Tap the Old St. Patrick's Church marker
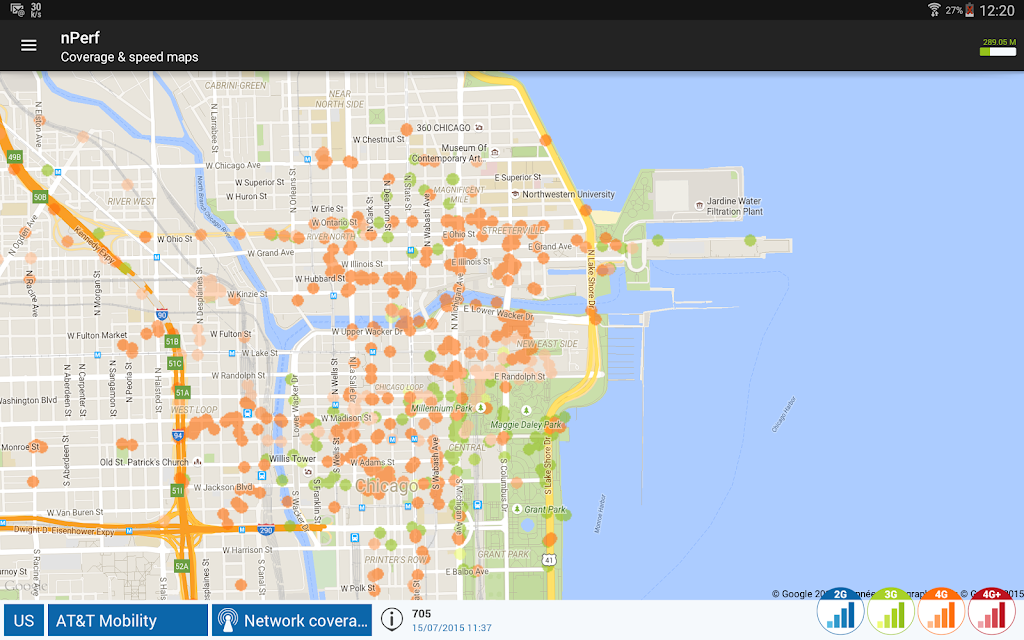Image resolution: width=1024 pixels, height=640 pixels. point(197,462)
